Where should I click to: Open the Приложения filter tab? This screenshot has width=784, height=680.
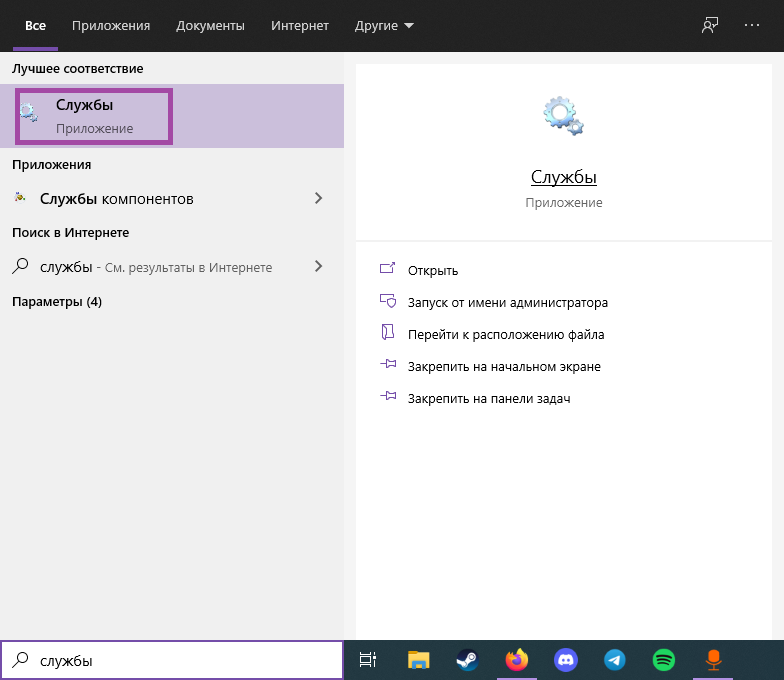point(111,26)
